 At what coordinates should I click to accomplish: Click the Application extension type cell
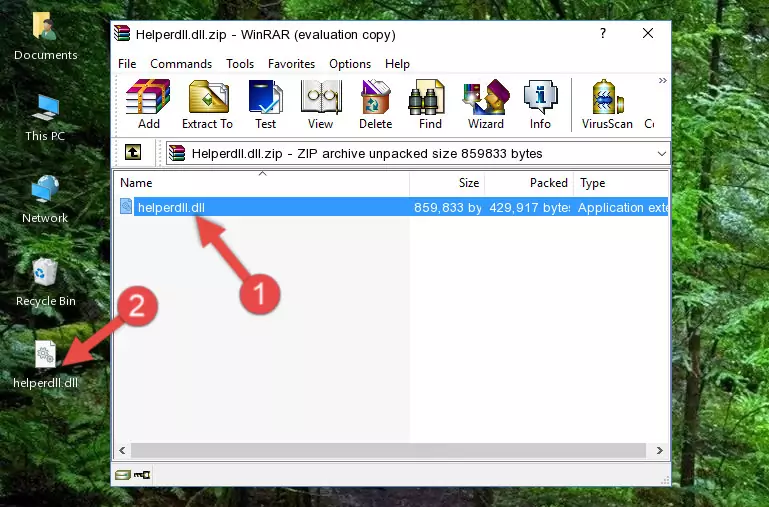[623, 207]
